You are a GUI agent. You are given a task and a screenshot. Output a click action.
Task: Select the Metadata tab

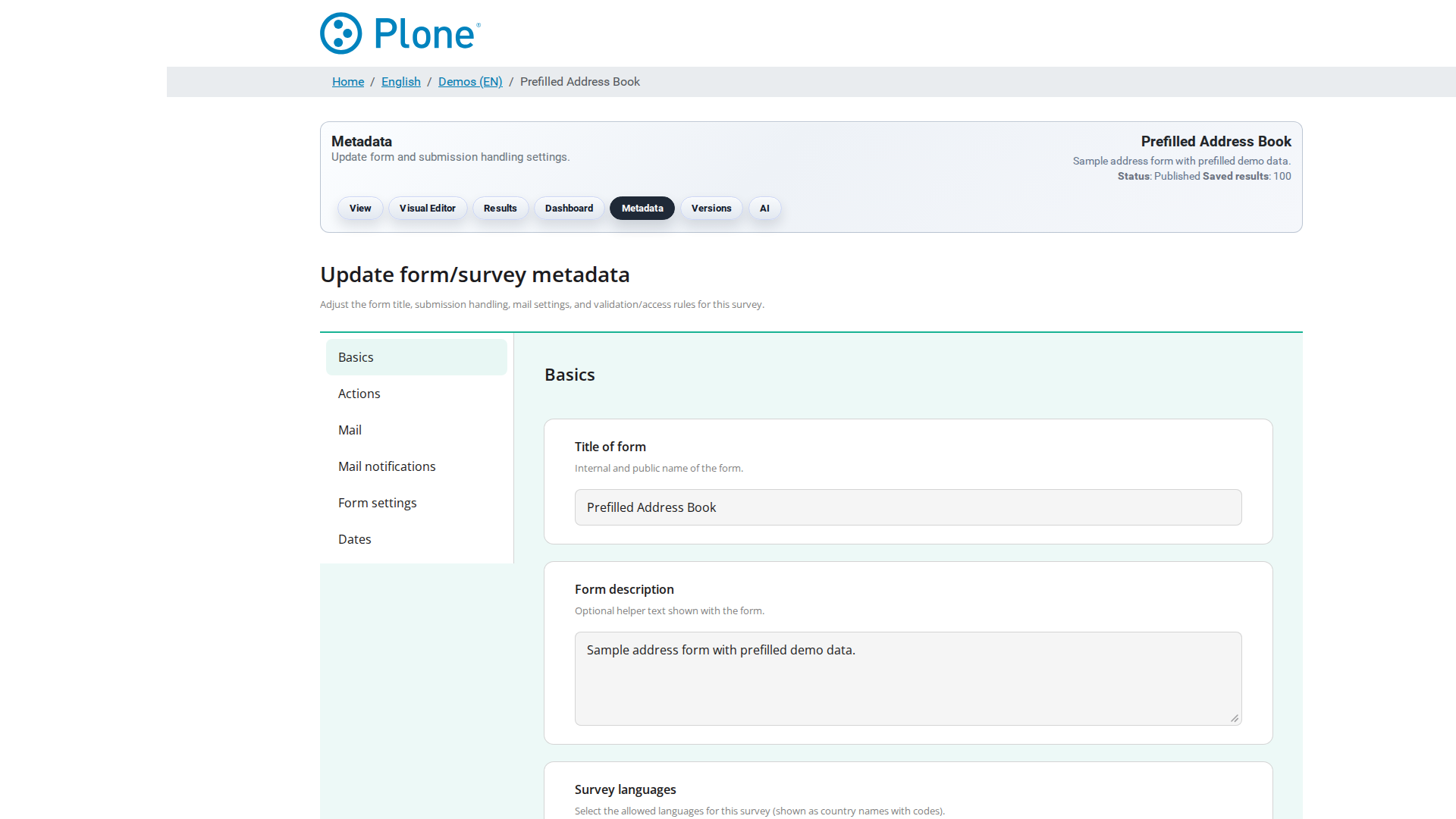(x=642, y=209)
